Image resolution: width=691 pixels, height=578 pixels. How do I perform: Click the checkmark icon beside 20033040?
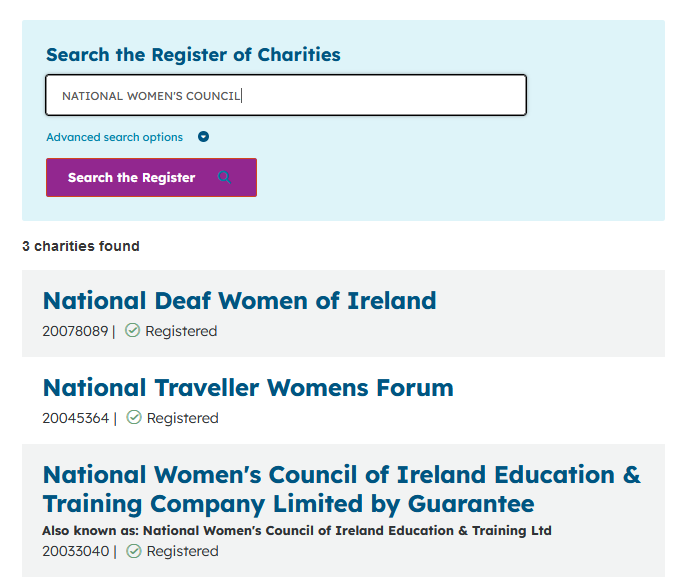point(134,551)
